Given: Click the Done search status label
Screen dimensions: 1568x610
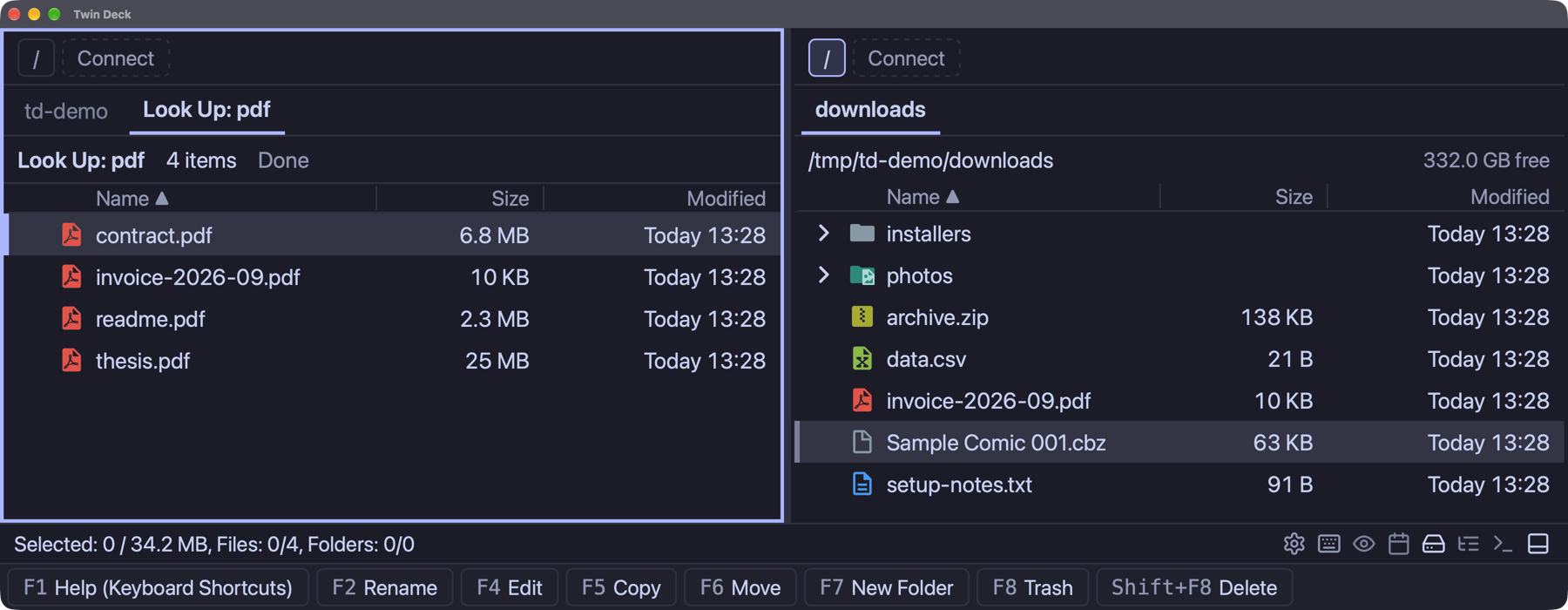Looking at the screenshot, I should pyautogui.click(x=283, y=160).
